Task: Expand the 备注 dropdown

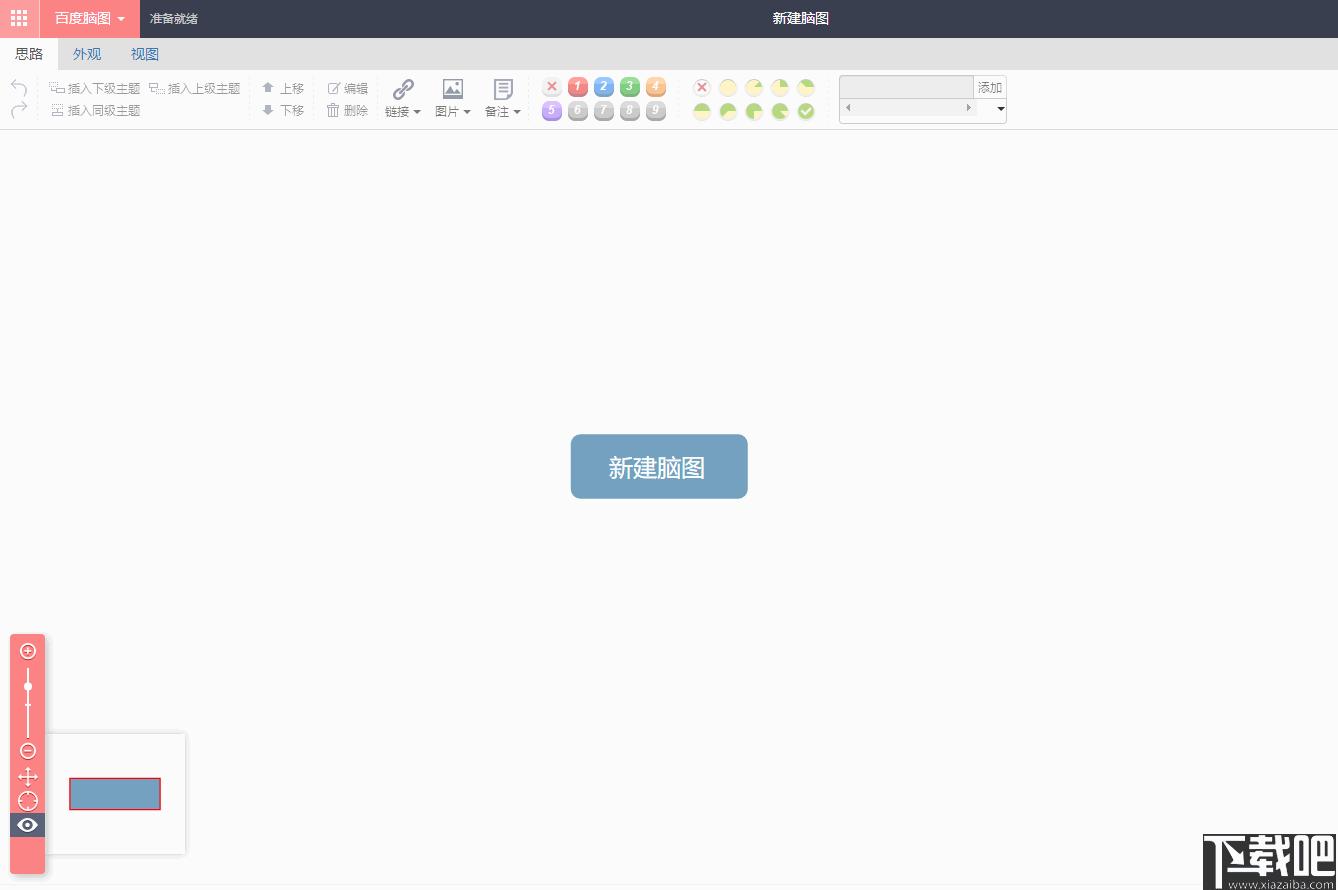Action: click(x=503, y=112)
